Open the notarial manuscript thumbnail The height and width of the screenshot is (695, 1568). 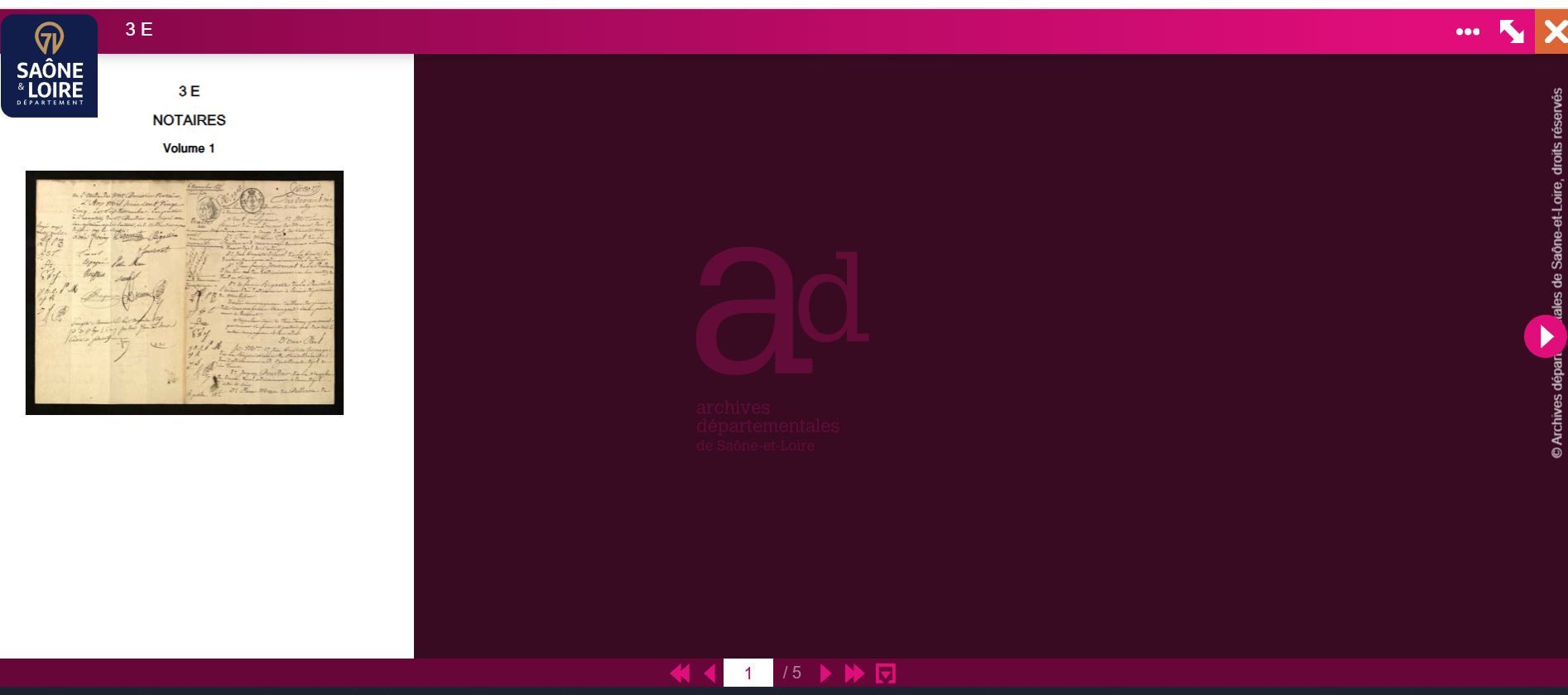pos(185,292)
